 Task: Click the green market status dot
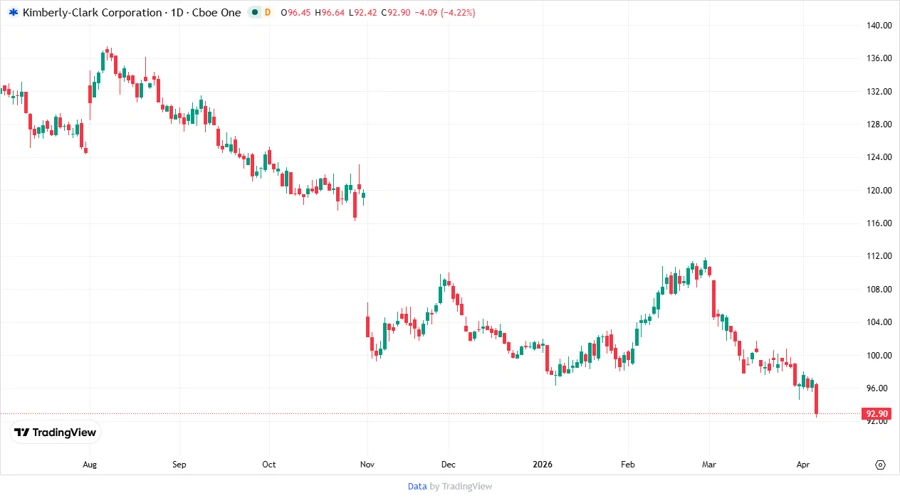(255, 12)
